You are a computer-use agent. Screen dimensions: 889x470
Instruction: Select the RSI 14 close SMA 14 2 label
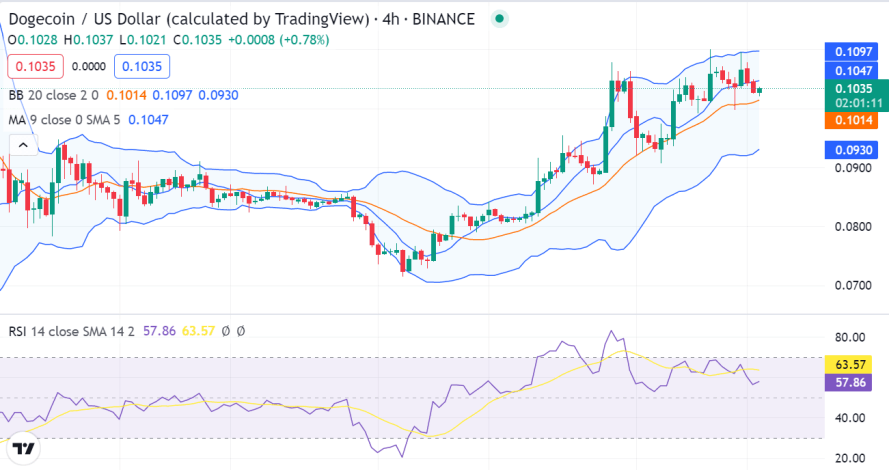(x=71, y=331)
